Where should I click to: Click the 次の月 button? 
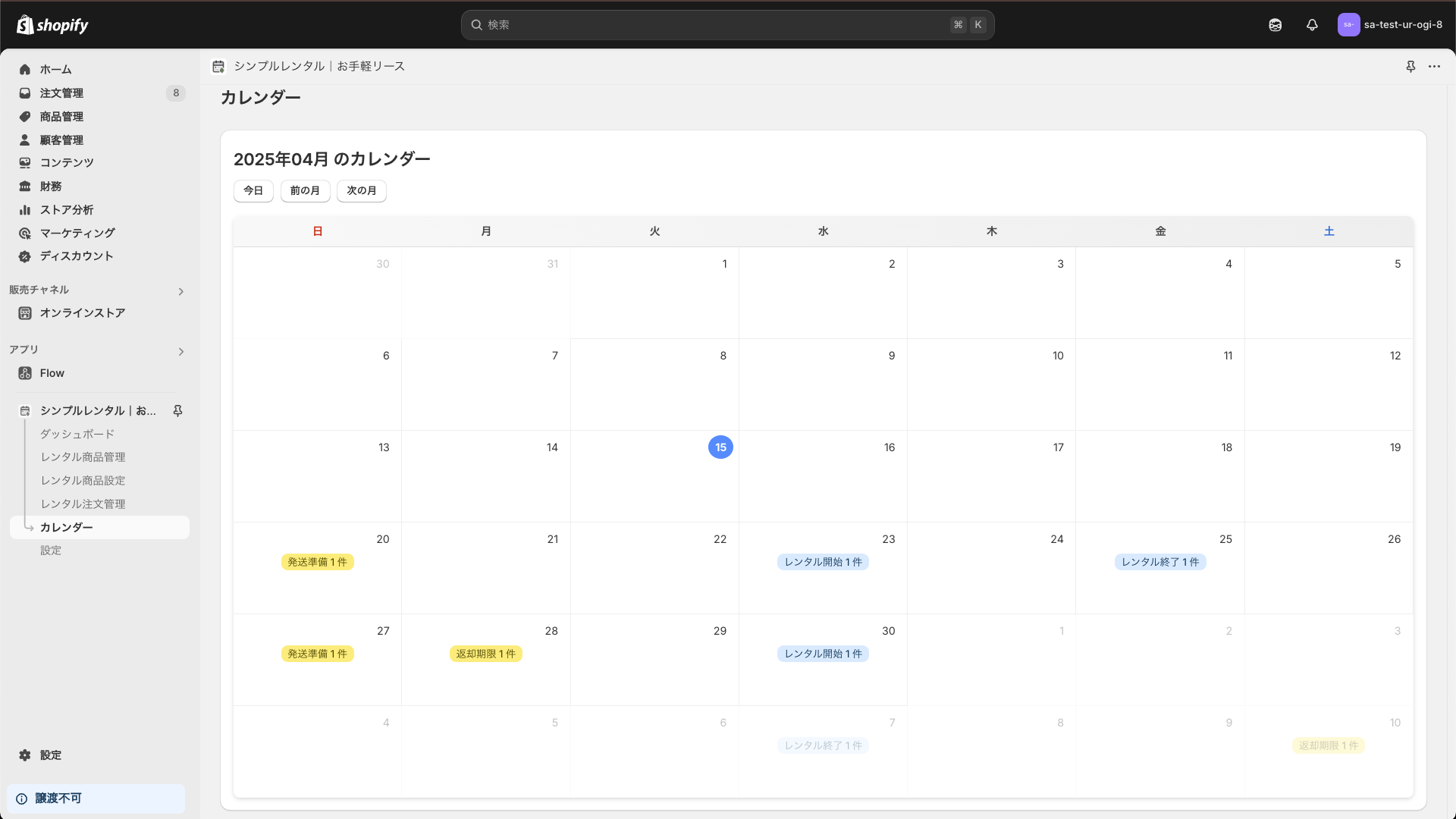click(361, 191)
